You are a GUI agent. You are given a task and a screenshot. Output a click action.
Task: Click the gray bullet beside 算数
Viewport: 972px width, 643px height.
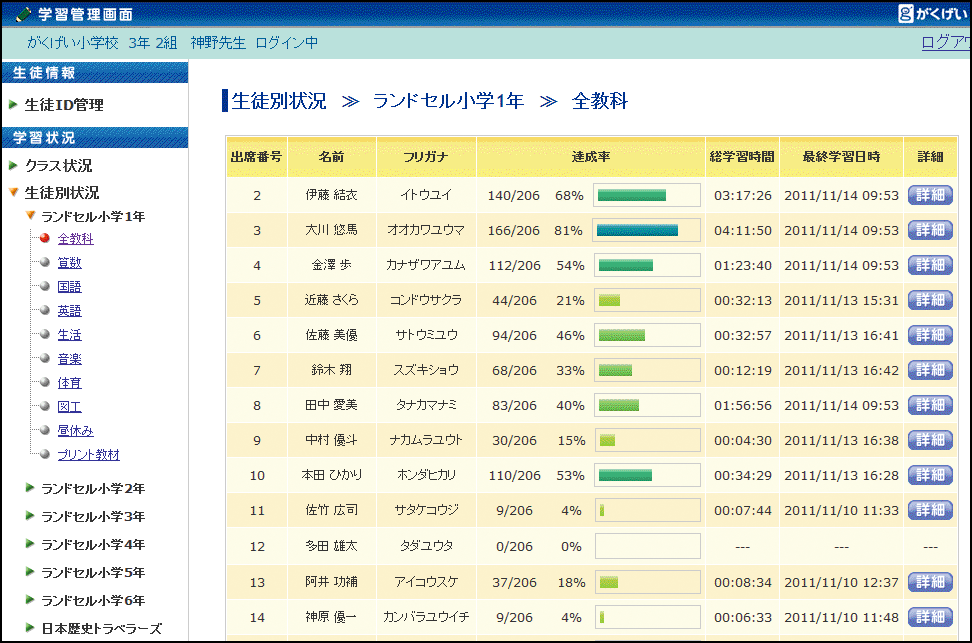click(45, 262)
